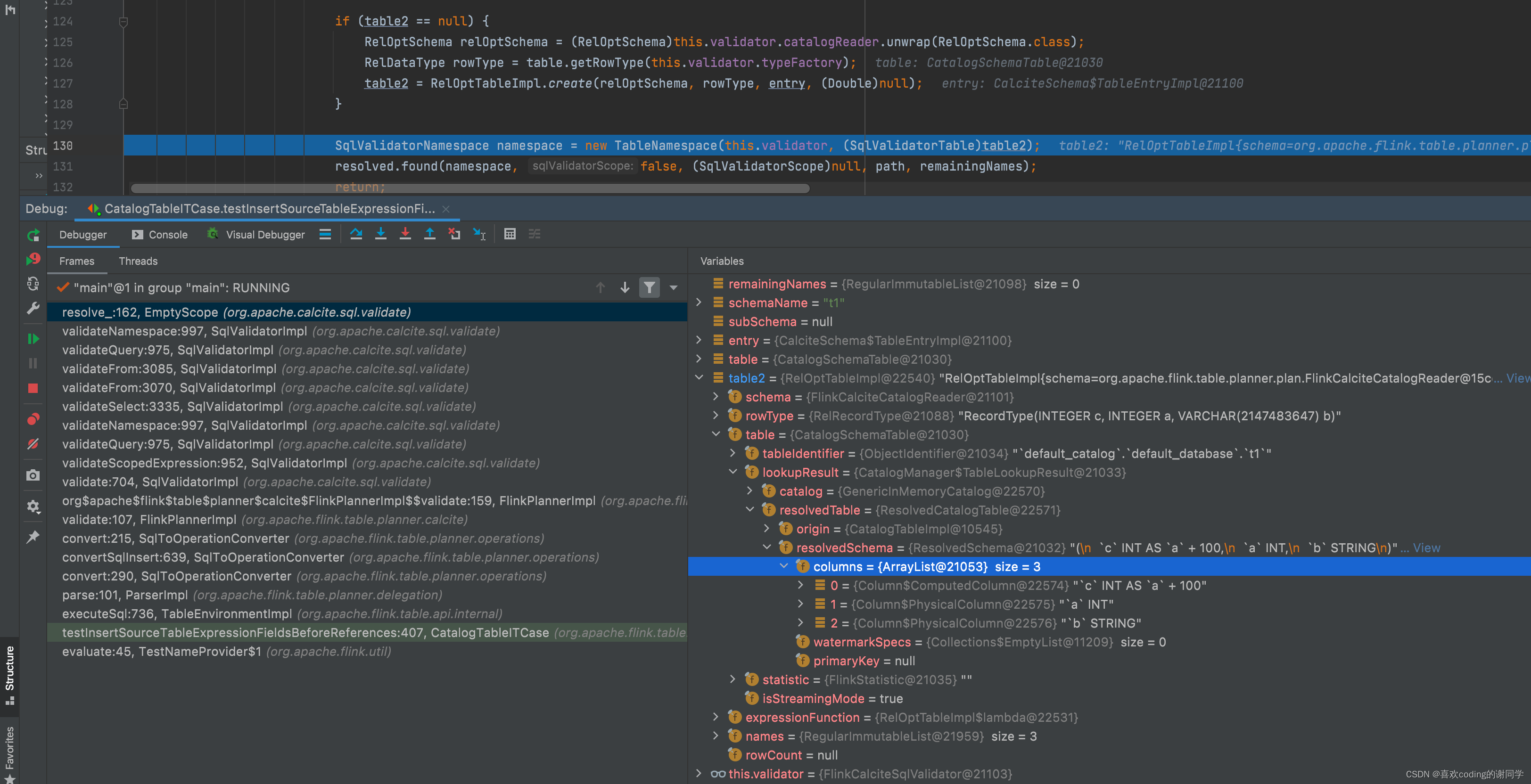
Task: Click the Step Out icon
Action: pyautogui.click(x=429, y=234)
